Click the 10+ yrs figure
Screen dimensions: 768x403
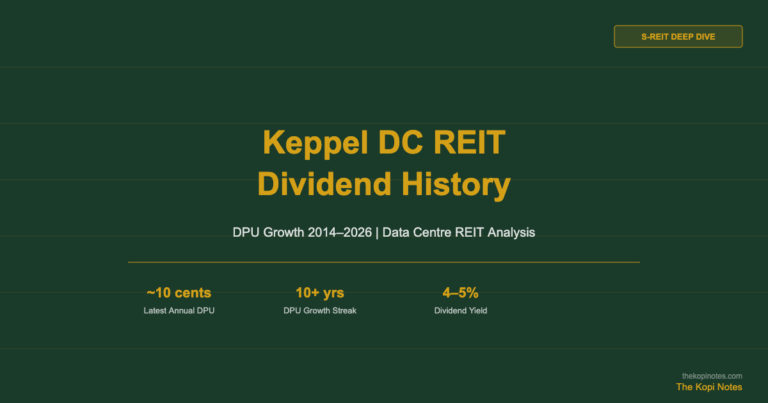click(320, 293)
